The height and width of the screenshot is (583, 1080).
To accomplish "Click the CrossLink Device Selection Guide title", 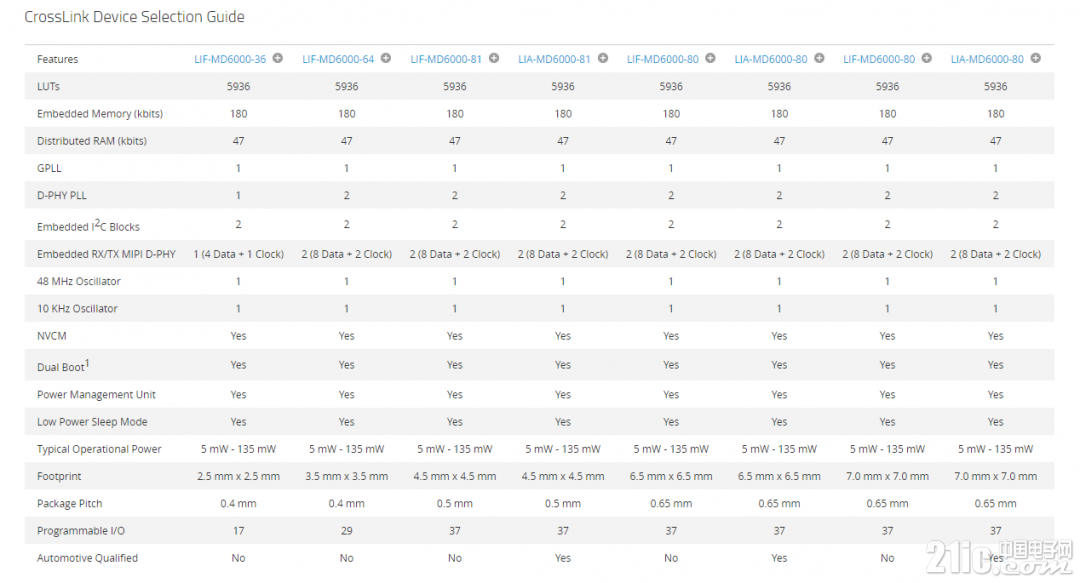I will pyautogui.click(x=134, y=17).
